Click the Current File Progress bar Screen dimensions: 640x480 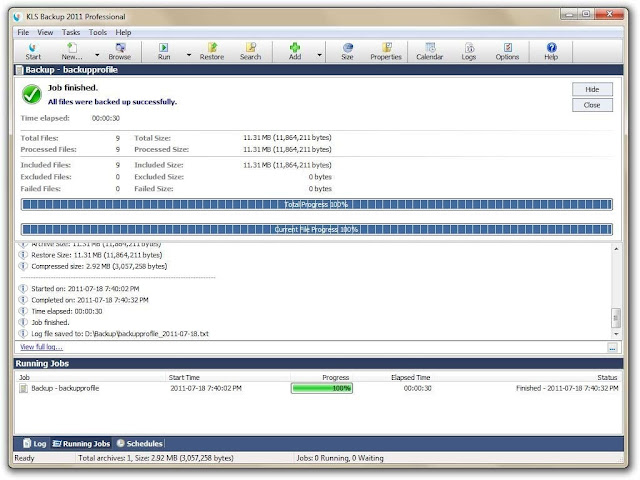point(316,229)
